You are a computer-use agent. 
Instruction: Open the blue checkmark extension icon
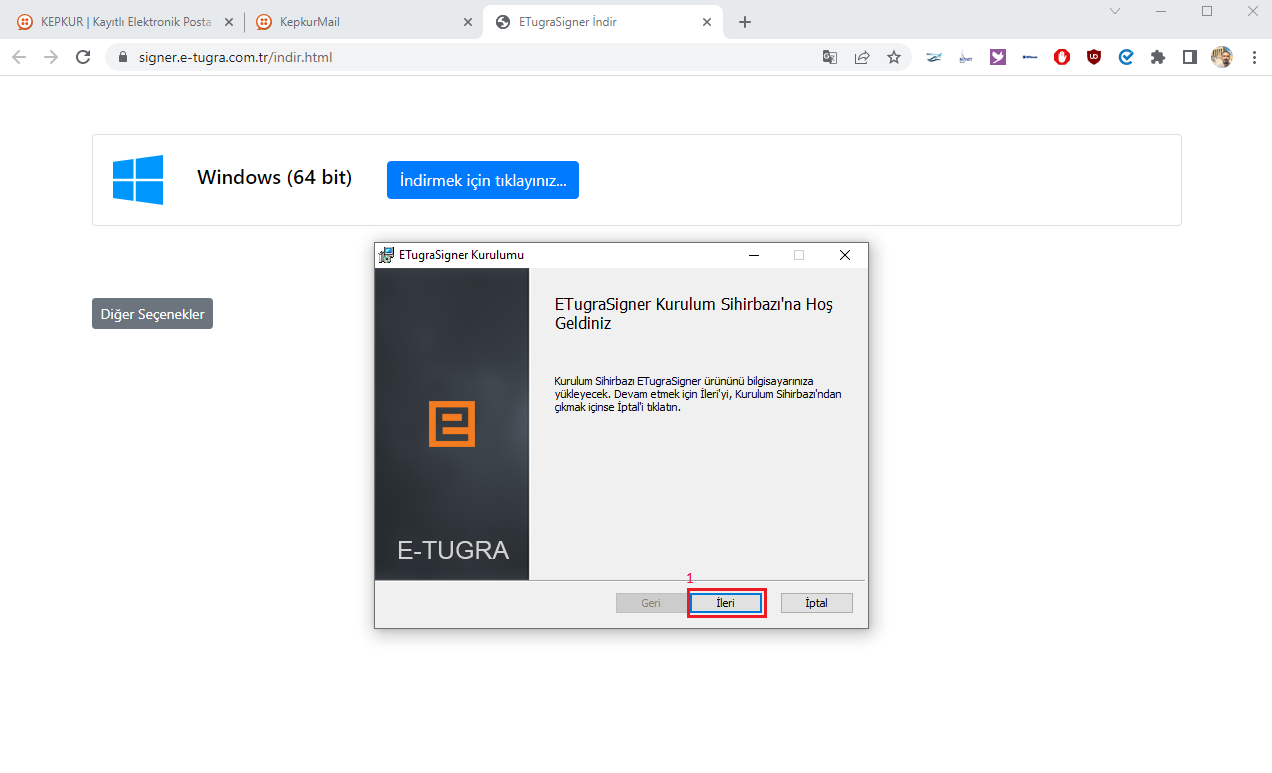tap(1126, 57)
